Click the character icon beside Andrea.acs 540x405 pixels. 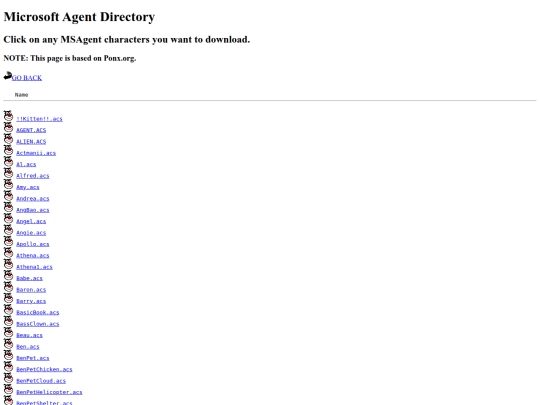click(8, 196)
